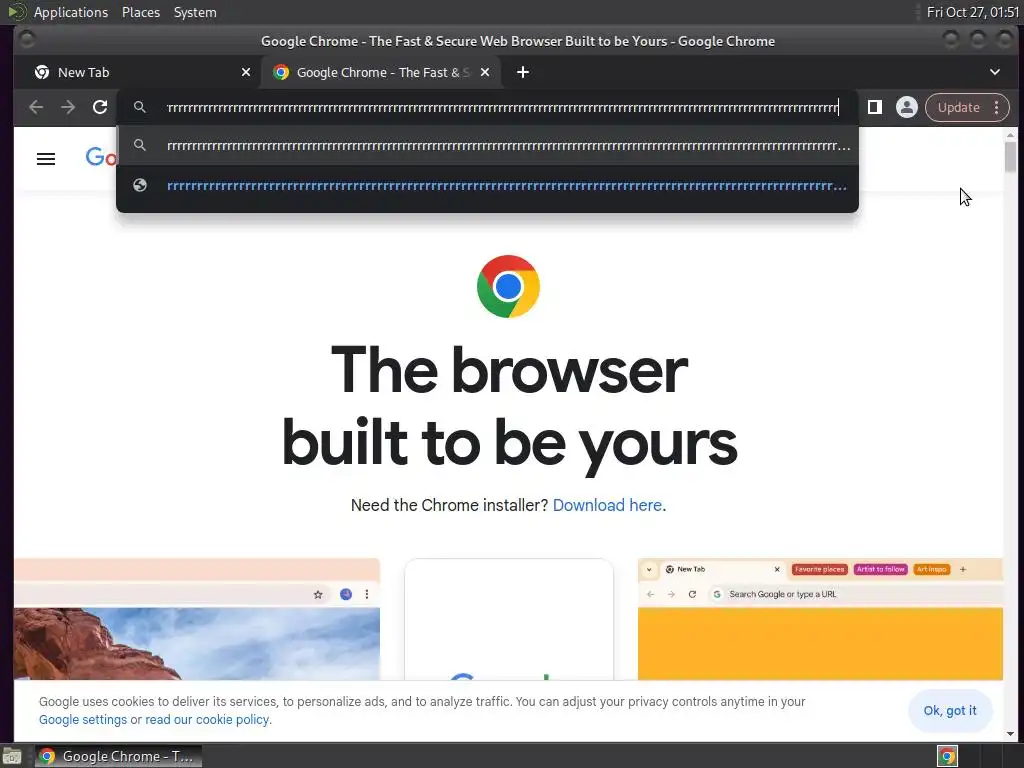The image size is (1024, 768).
Task: Open the side panel icon
Action: (874, 107)
